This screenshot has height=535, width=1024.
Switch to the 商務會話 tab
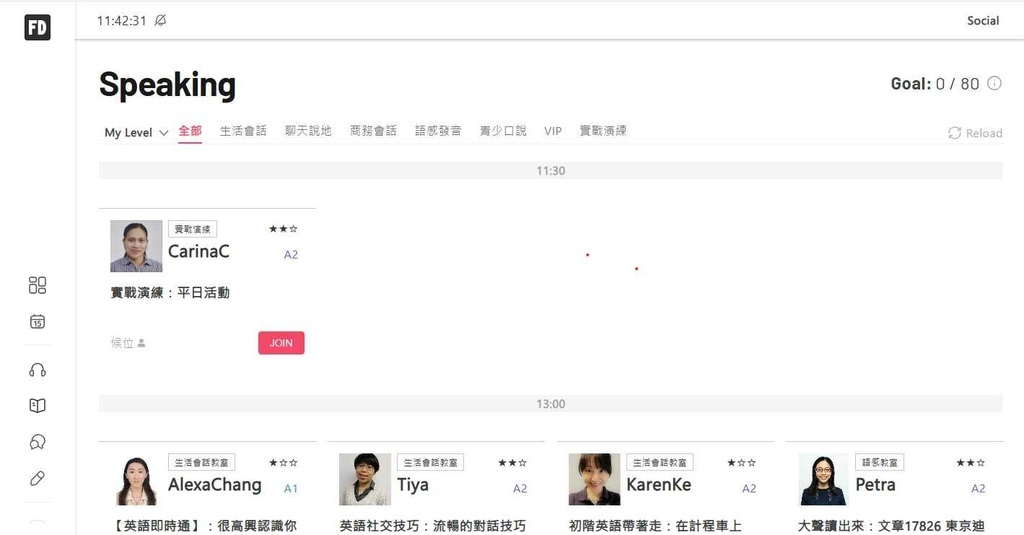(x=373, y=131)
